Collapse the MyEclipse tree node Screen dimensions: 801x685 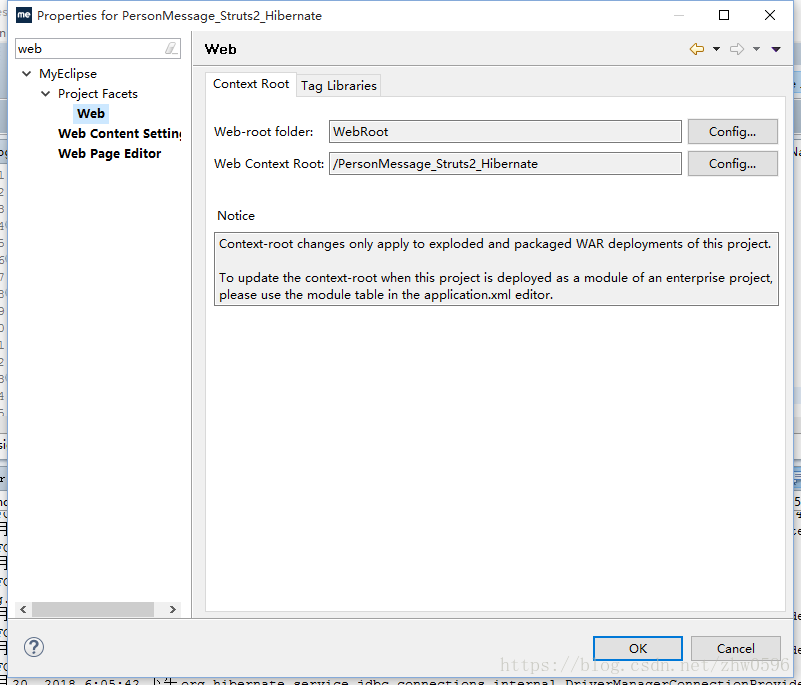pos(27,74)
